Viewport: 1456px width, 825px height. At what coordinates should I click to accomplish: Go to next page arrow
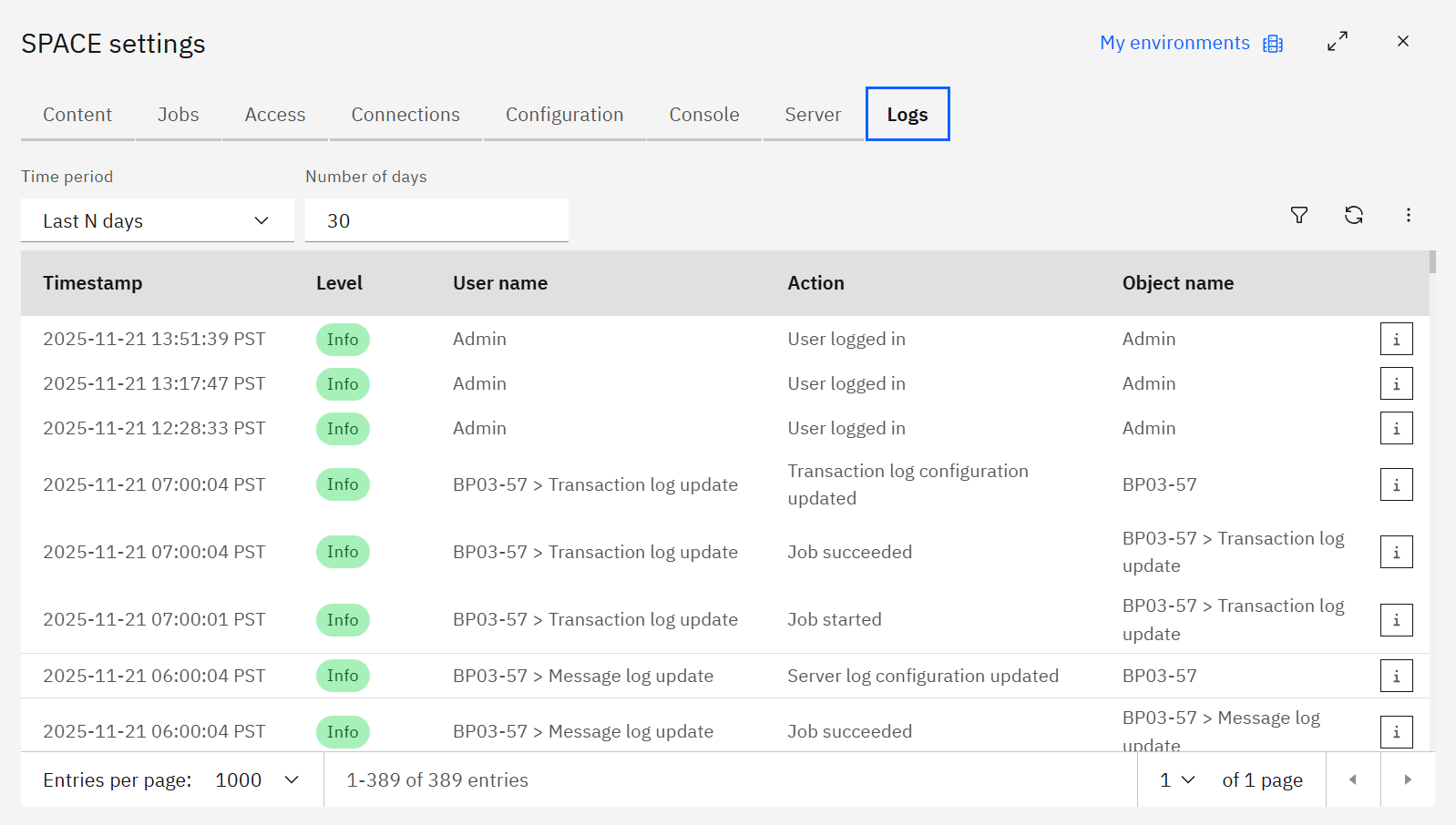pyautogui.click(x=1408, y=779)
